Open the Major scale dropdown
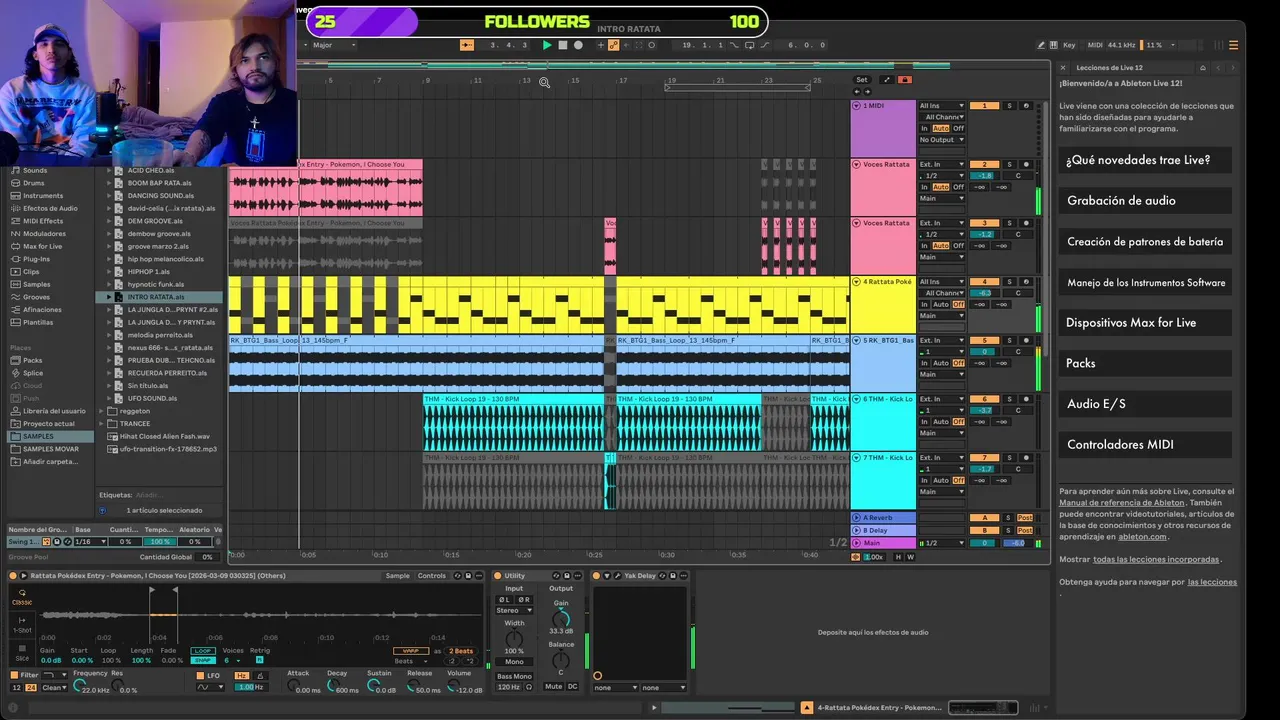Screen dimensions: 1280x720 tap(334, 45)
